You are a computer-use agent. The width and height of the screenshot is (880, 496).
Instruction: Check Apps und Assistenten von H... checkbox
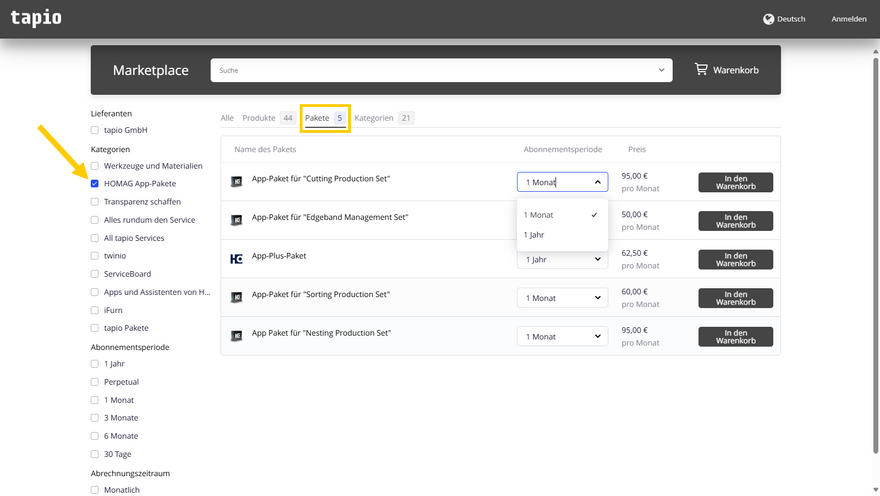pyautogui.click(x=94, y=292)
